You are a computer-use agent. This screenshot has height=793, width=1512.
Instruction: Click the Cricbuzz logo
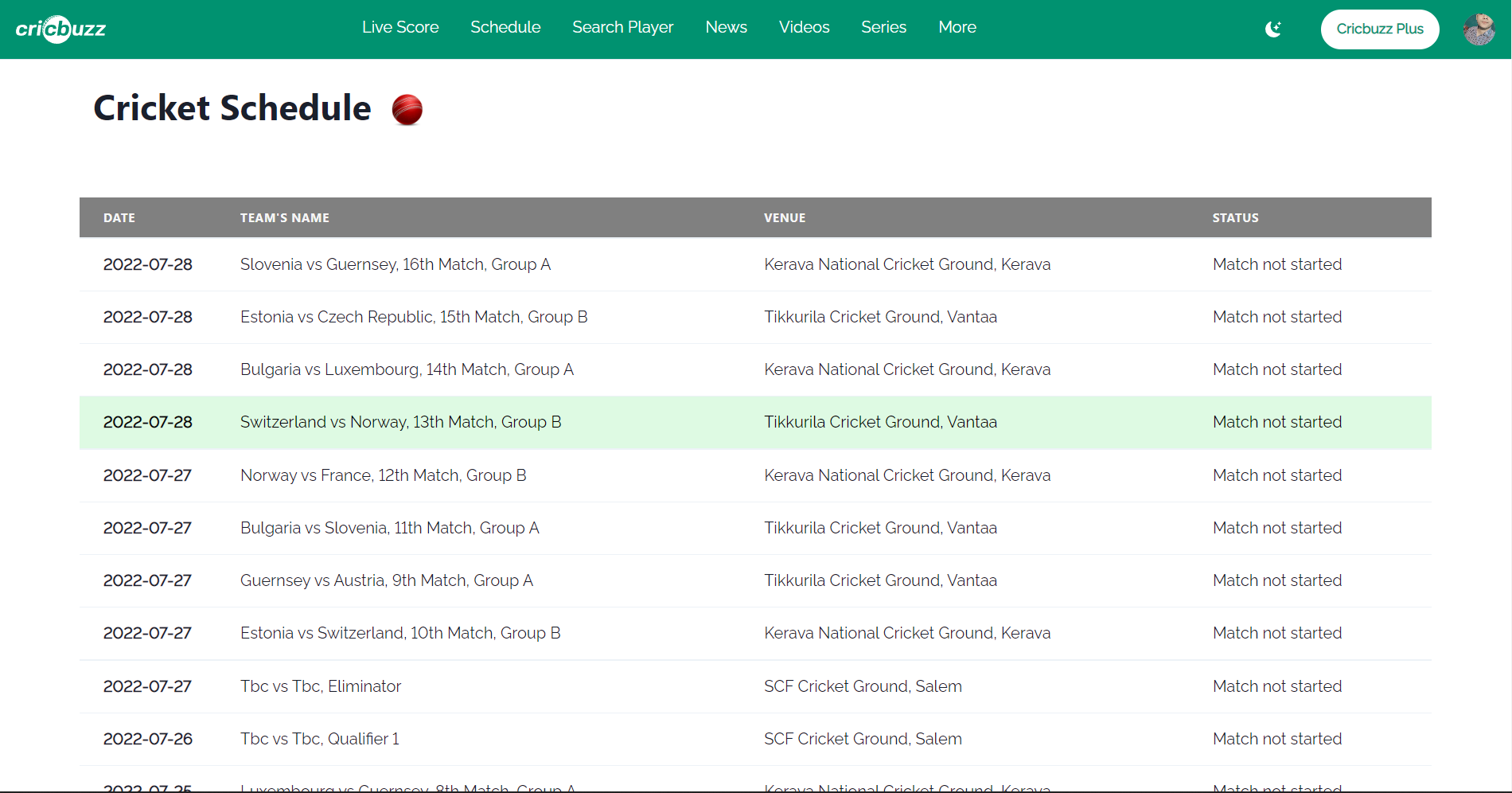coord(60,29)
